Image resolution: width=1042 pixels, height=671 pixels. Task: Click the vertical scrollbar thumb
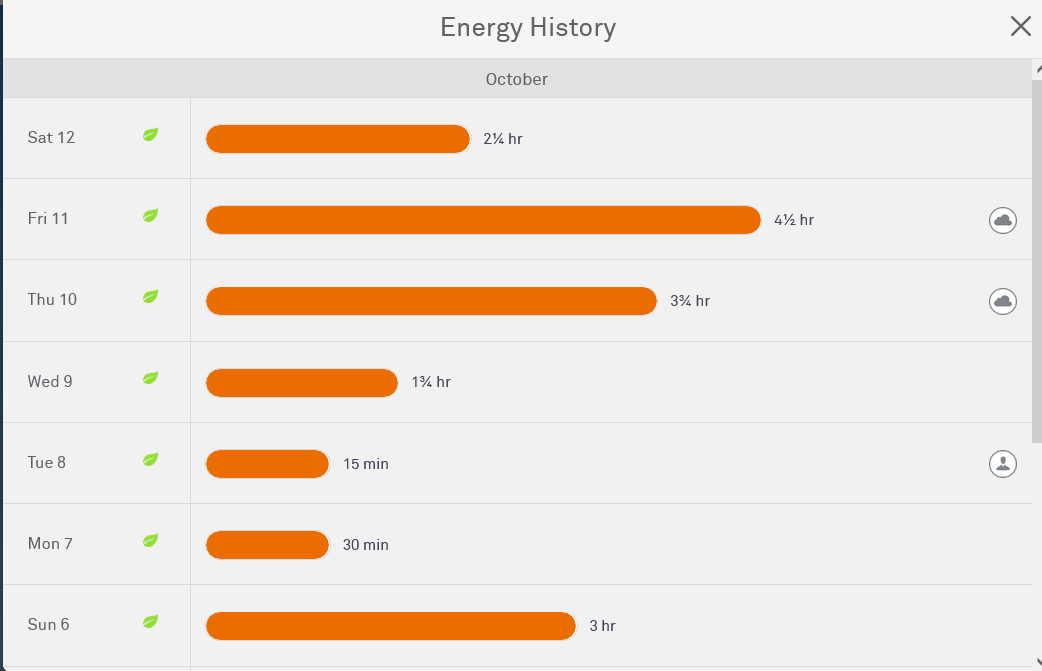[x=1037, y=260]
